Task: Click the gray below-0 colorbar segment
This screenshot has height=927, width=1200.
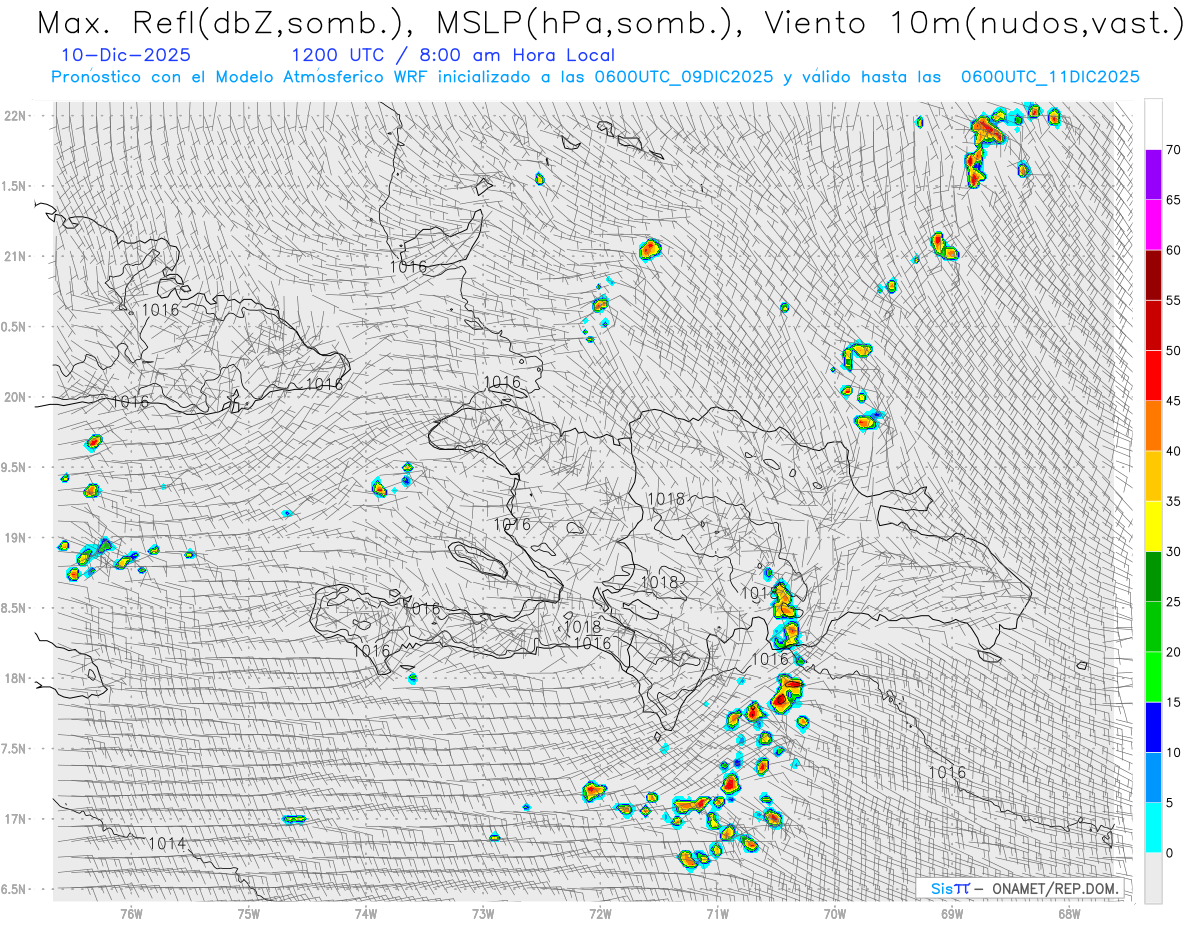Action: [1153, 877]
